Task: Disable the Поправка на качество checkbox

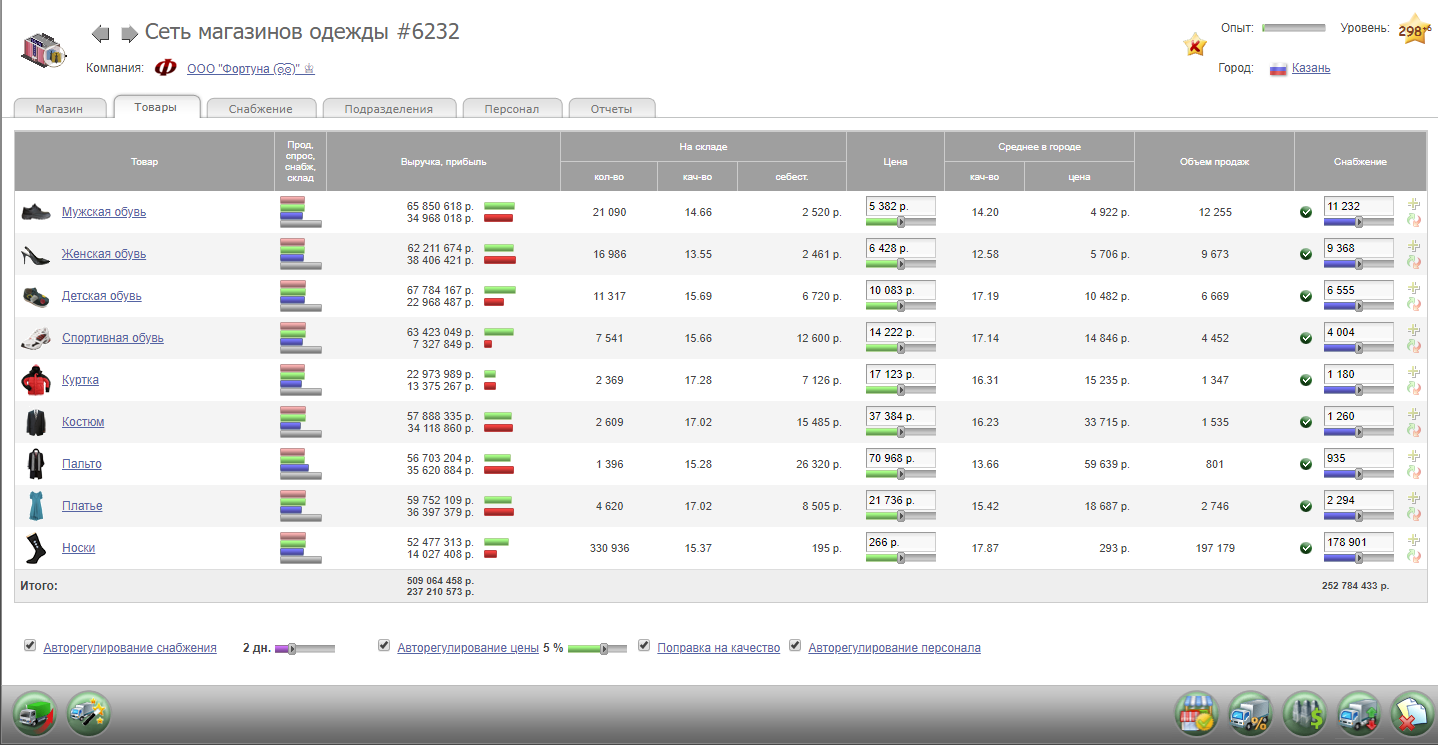Action: tap(644, 646)
